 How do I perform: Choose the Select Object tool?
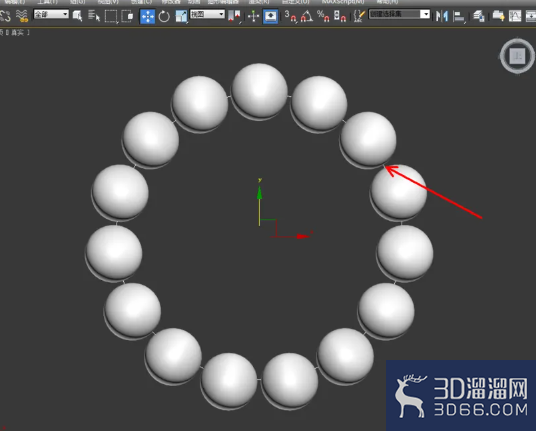pyautogui.click(x=77, y=16)
